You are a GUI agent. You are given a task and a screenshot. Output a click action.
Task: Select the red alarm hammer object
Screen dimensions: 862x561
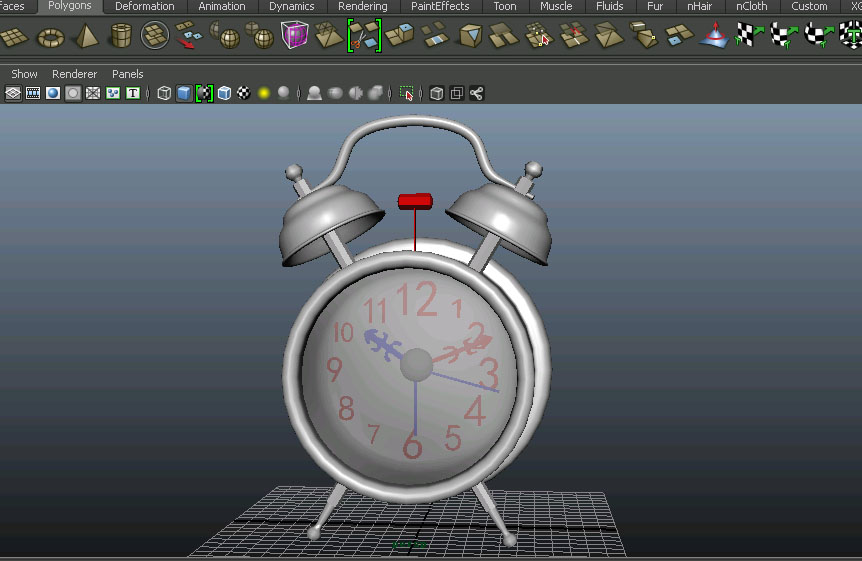tap(414, 201)
